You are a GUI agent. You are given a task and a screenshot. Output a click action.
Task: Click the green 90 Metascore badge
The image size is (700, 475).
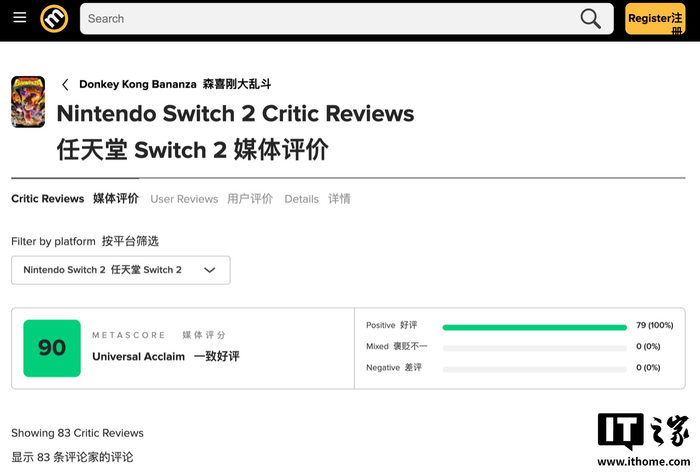point(52,348)
